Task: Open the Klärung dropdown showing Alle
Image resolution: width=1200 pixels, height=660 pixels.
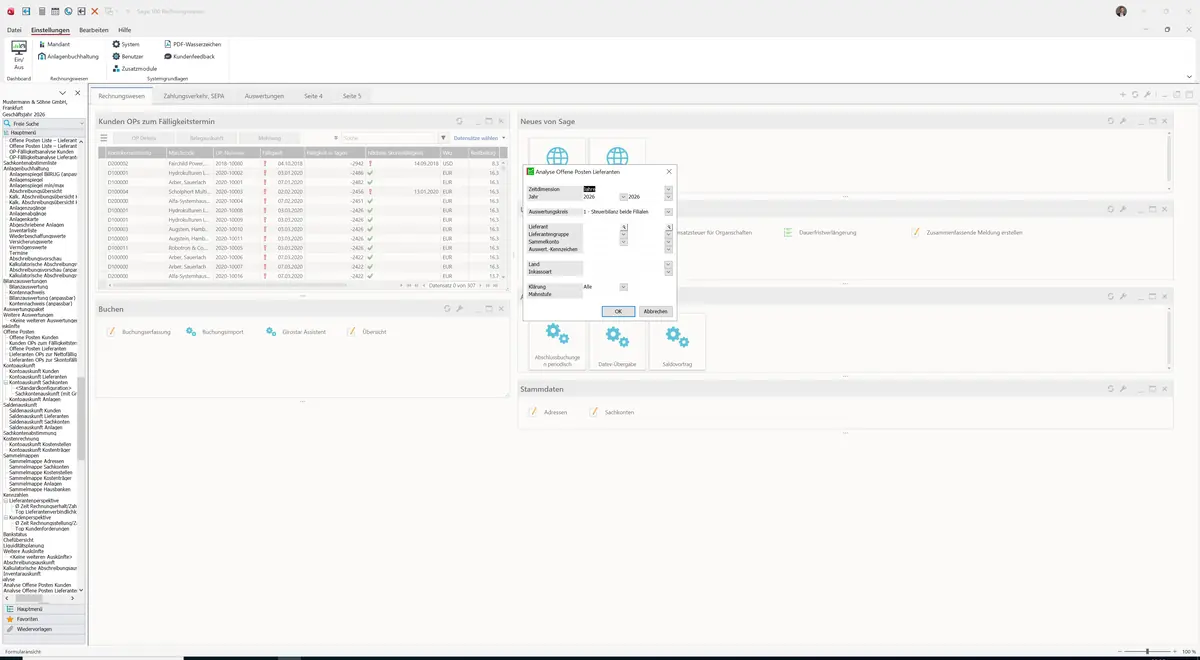Action: pyautogui.click(x=623, y=287)
